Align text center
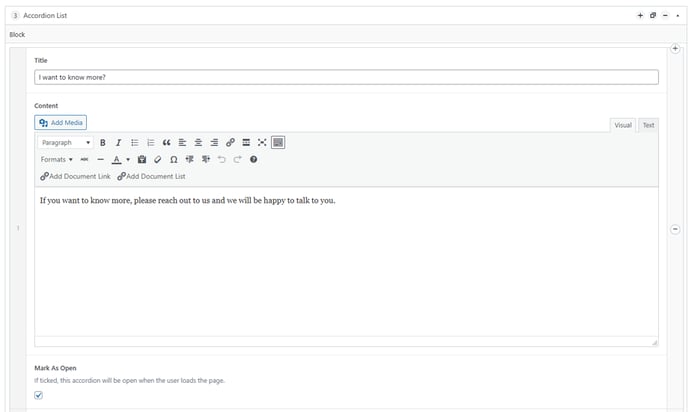Image resolution: width=688 pixels, height=412 pixels. 198,143
